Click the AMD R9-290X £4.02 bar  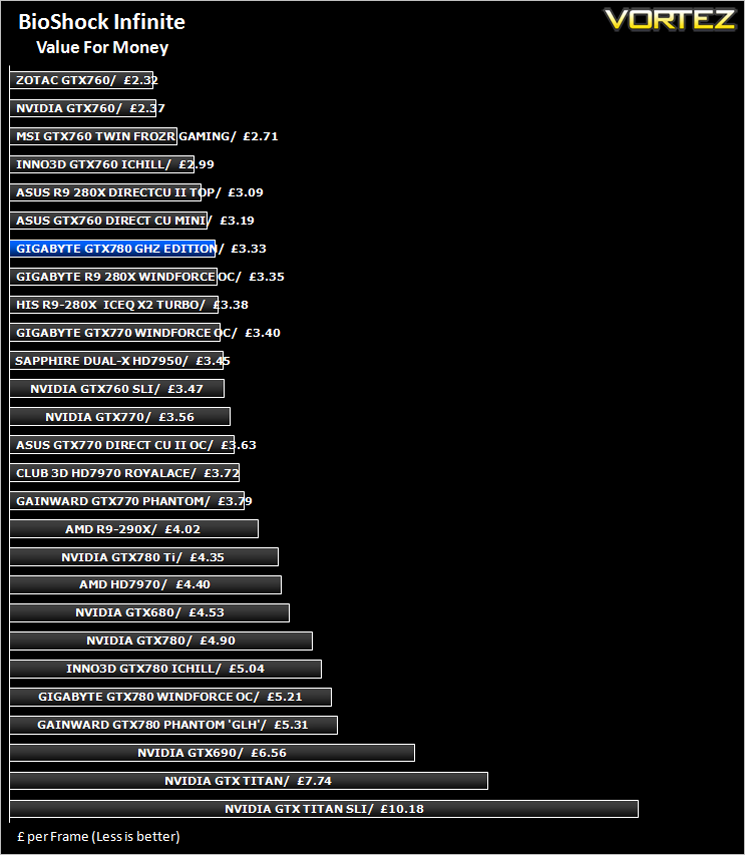click(x=134, y=529)
